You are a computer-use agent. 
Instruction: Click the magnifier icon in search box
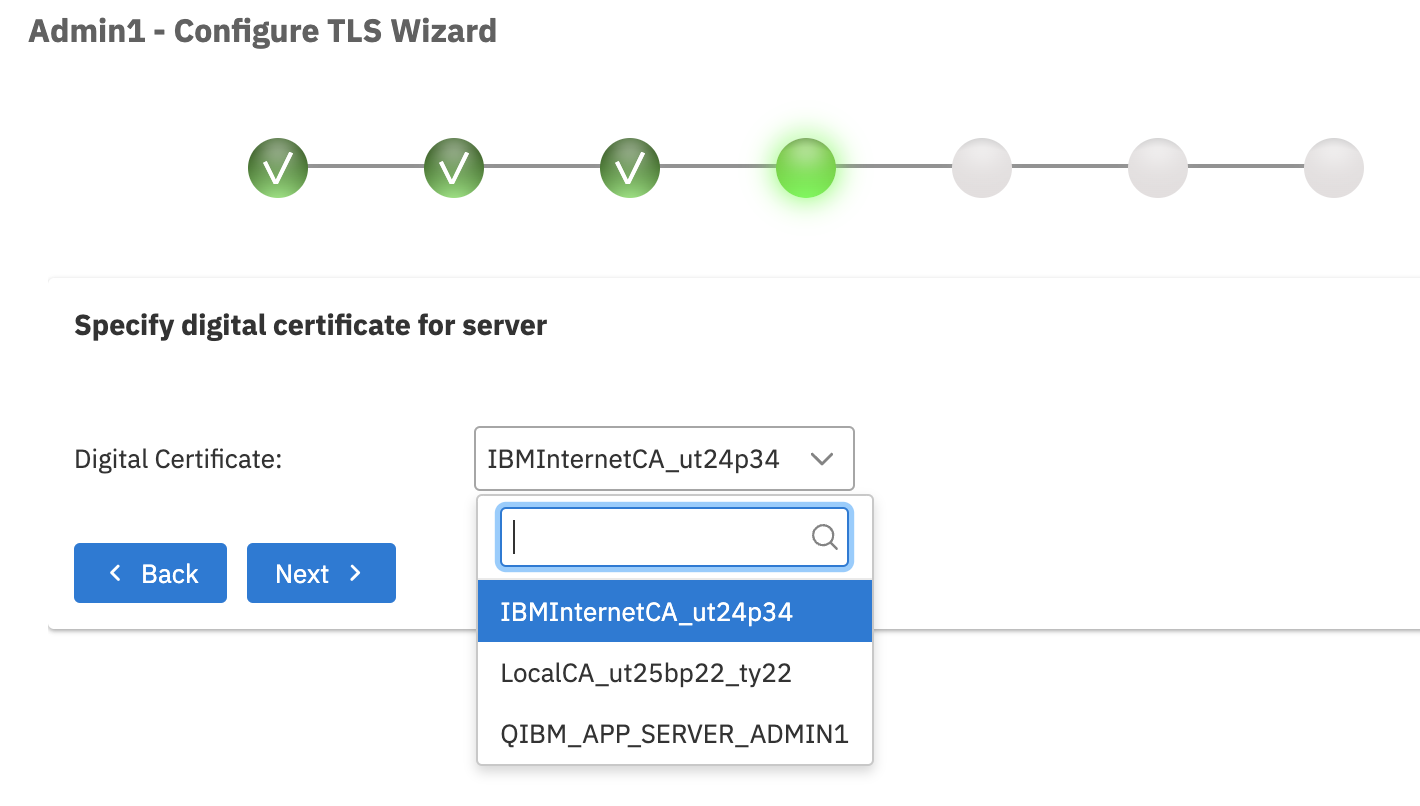(x=824, y=538)
